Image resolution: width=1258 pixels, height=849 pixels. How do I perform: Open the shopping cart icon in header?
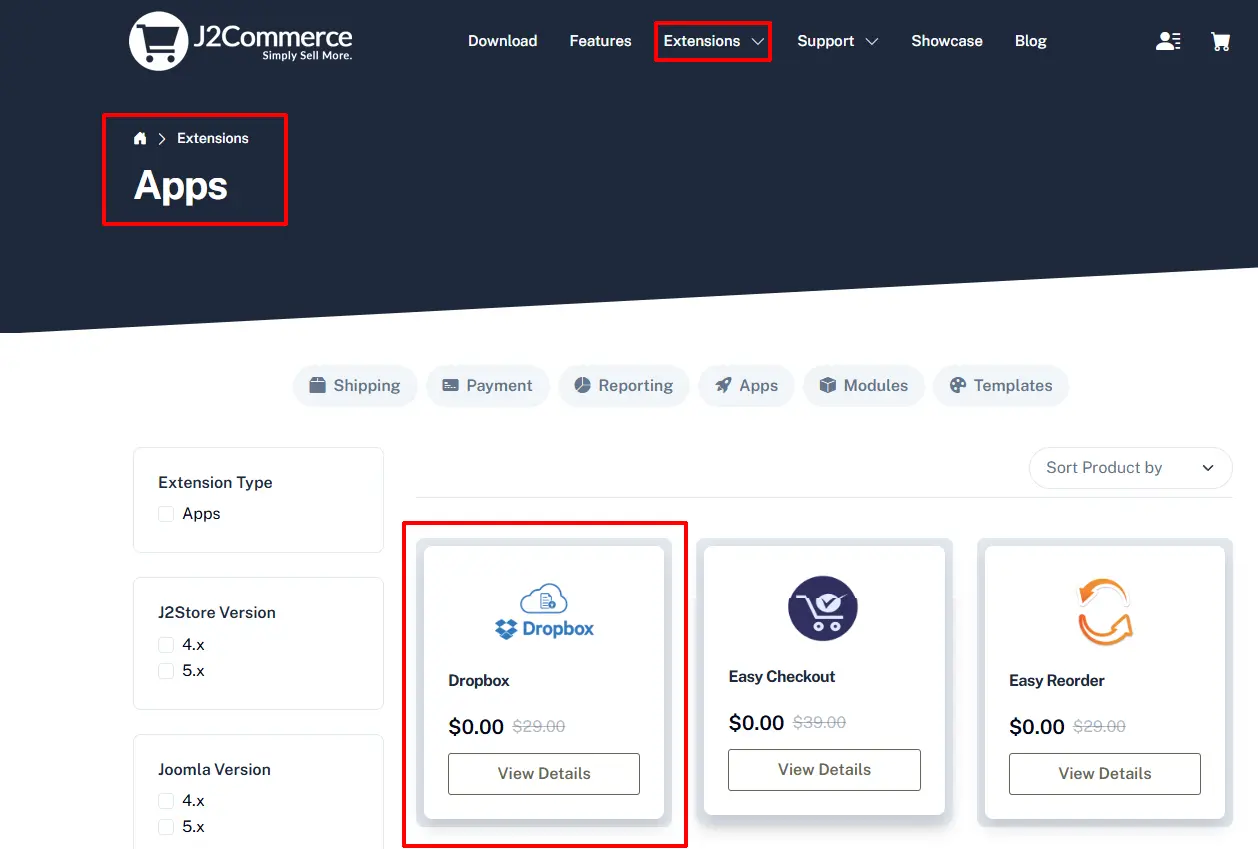pyautogui.click(x=1220, y=41)
